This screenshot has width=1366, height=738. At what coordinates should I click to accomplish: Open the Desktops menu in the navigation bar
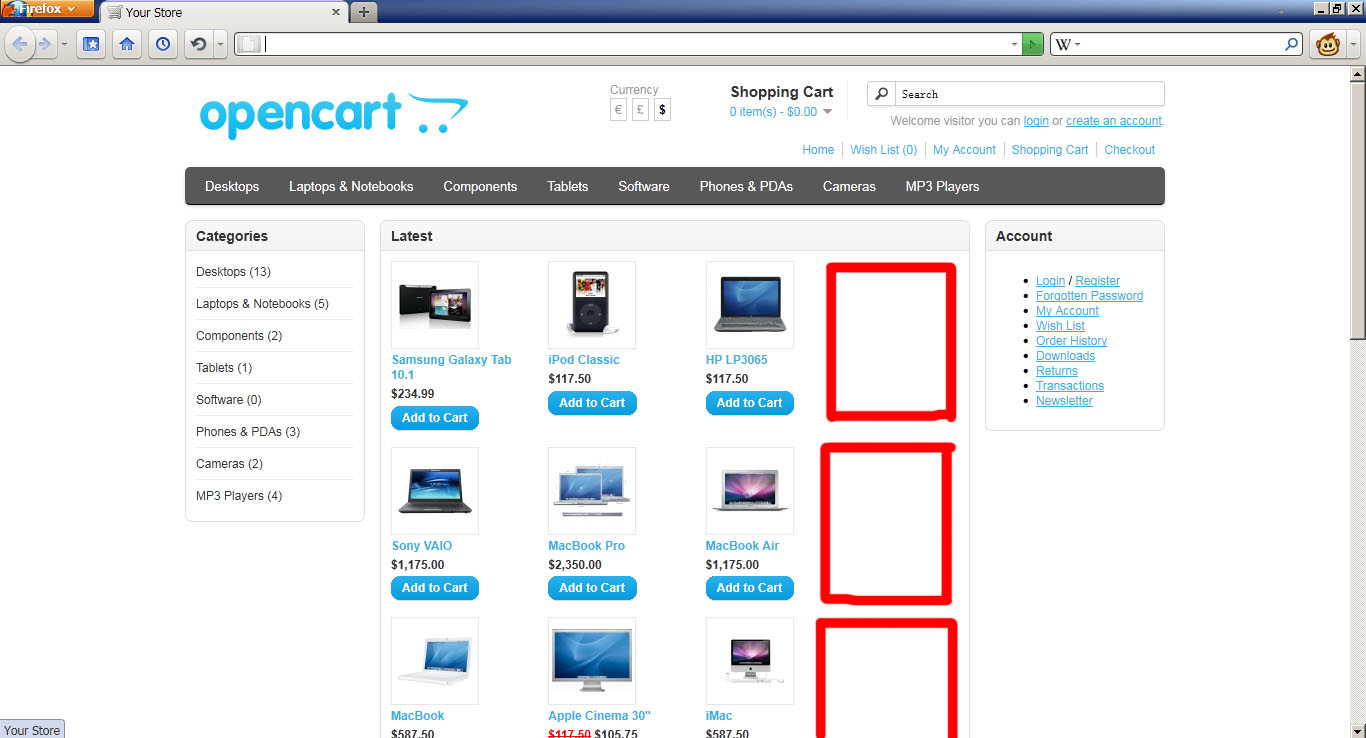(232, 186)
